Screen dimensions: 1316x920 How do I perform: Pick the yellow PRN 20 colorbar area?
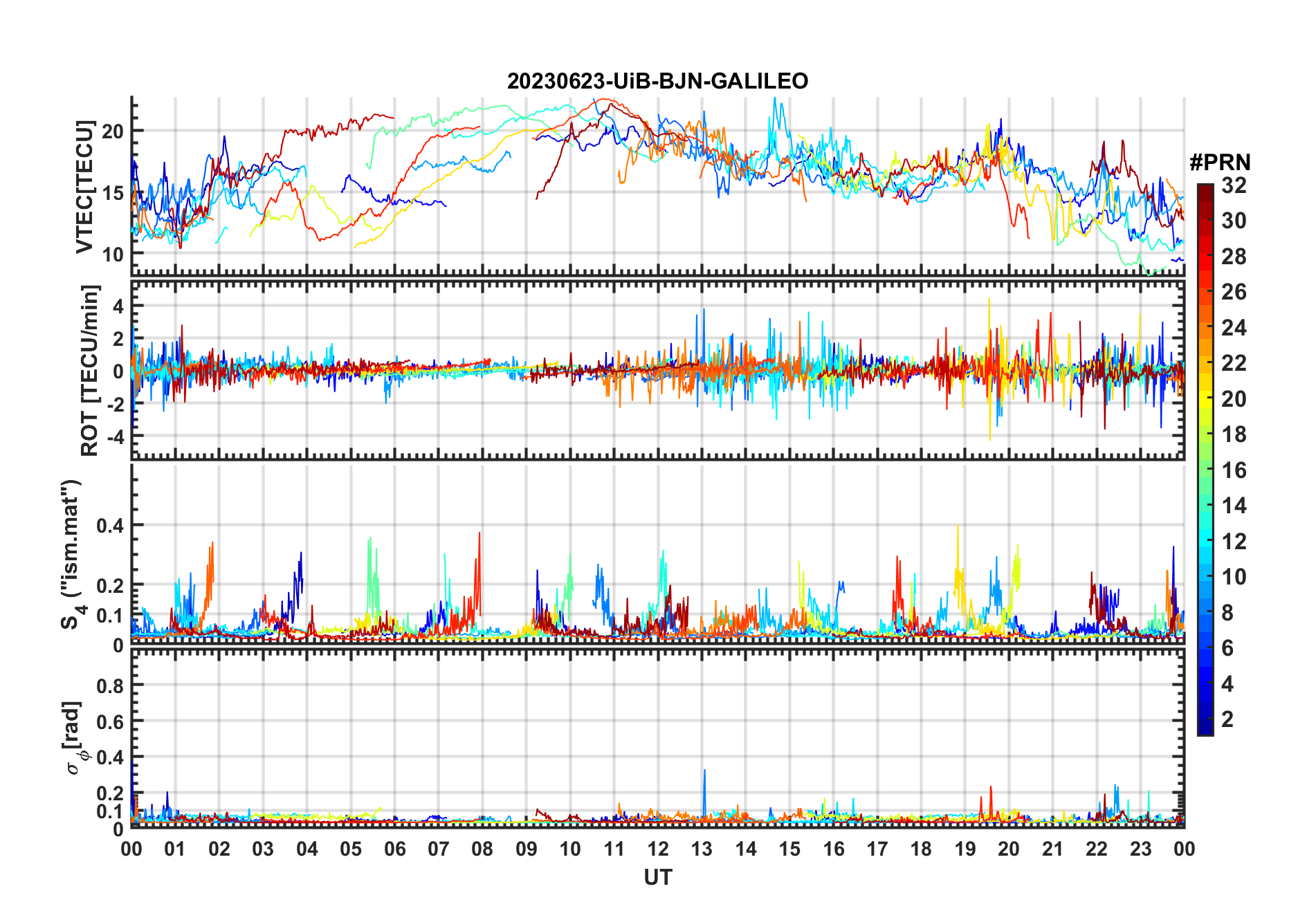[1205, 399]
